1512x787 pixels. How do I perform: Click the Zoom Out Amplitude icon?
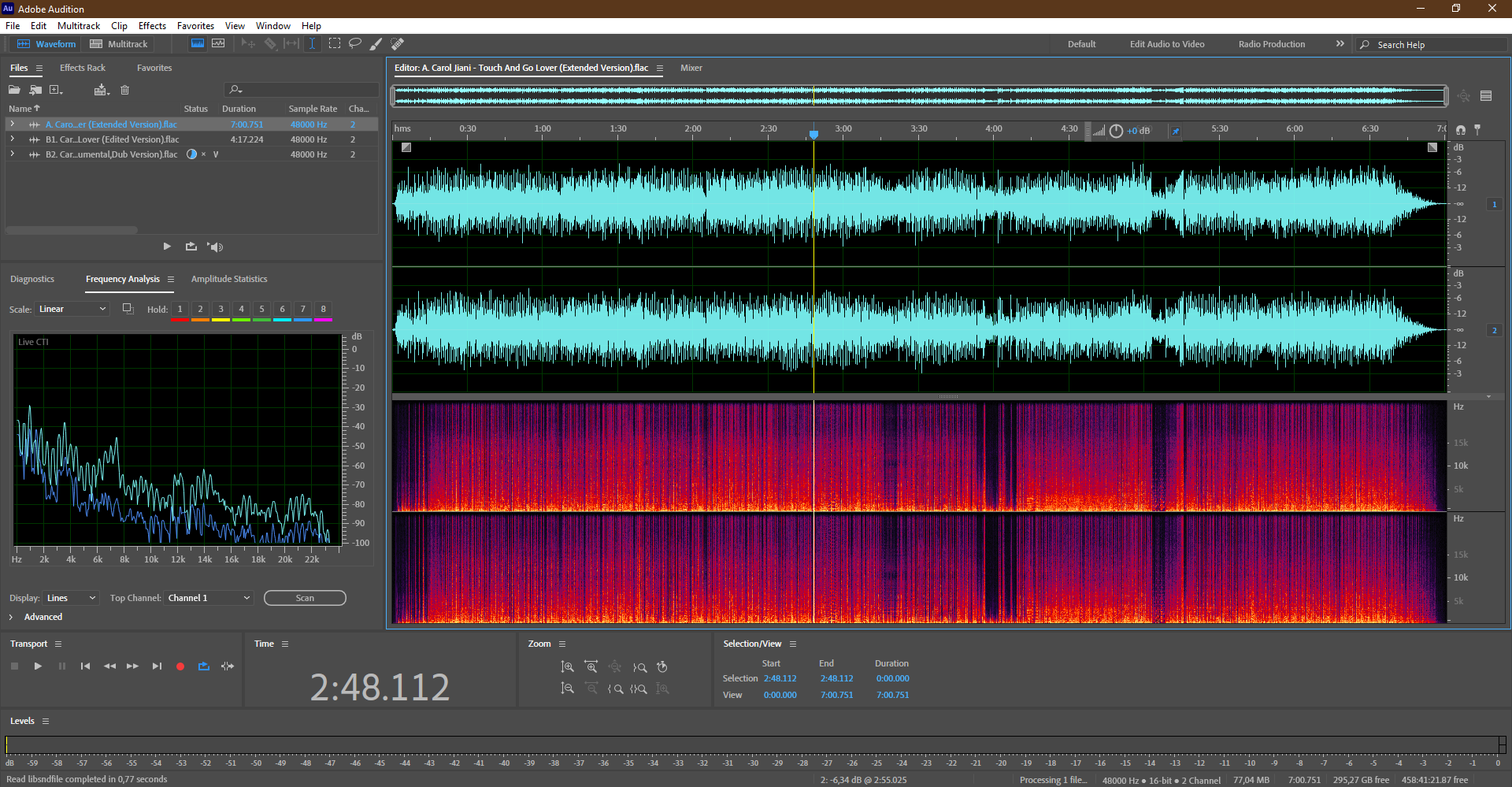(567, 689)
